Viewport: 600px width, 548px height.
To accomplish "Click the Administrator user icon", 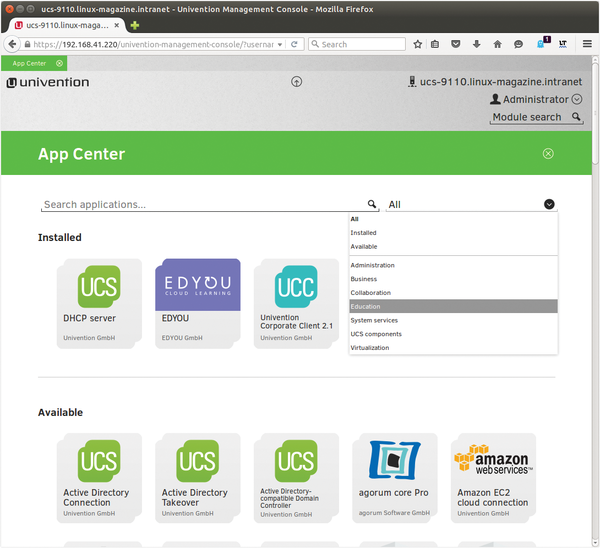I will [495, 99].
